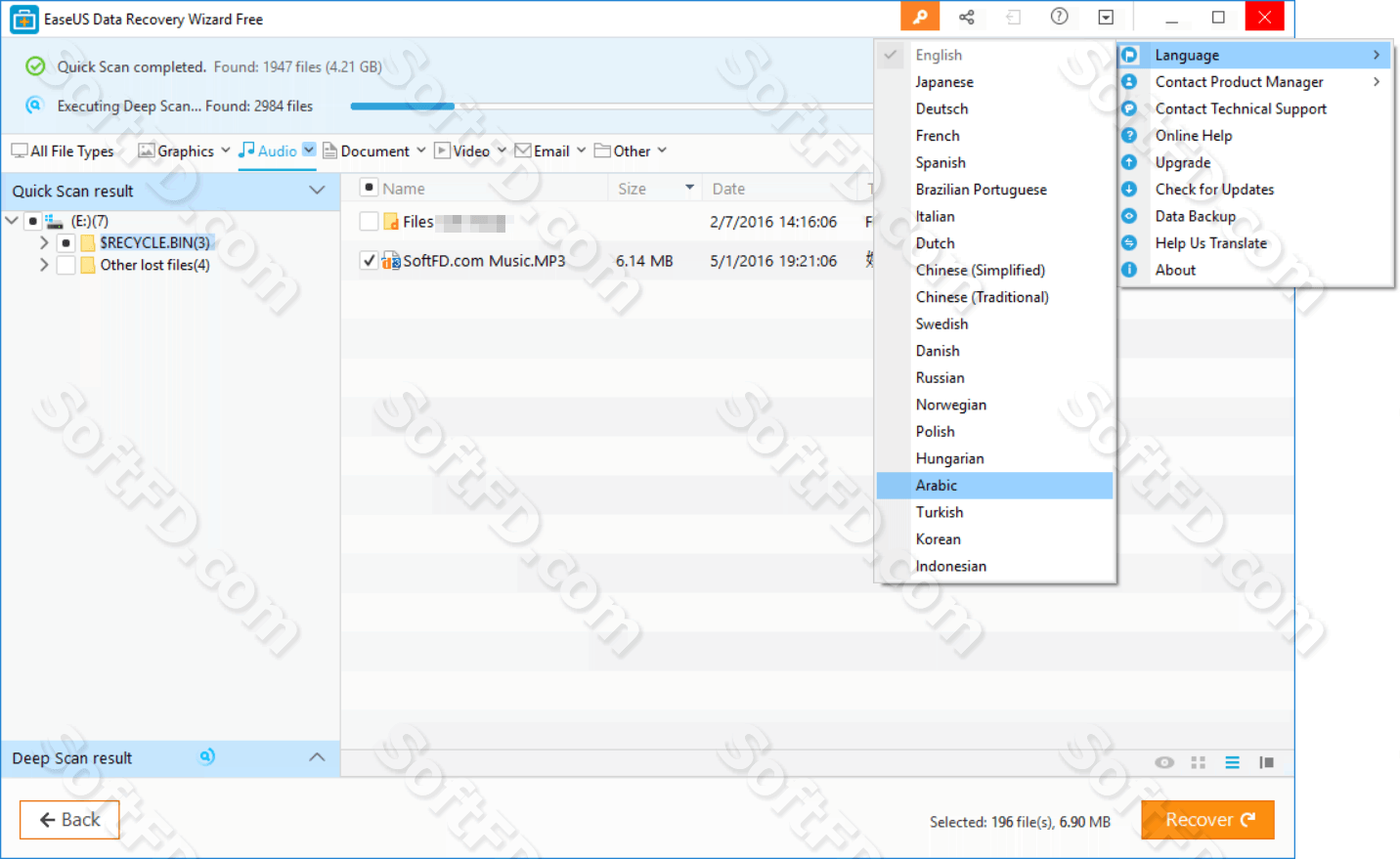Click the MP3 file icon for SoftFD.com Music
This screenshot has width=1400, height=859.
(391, 261)
